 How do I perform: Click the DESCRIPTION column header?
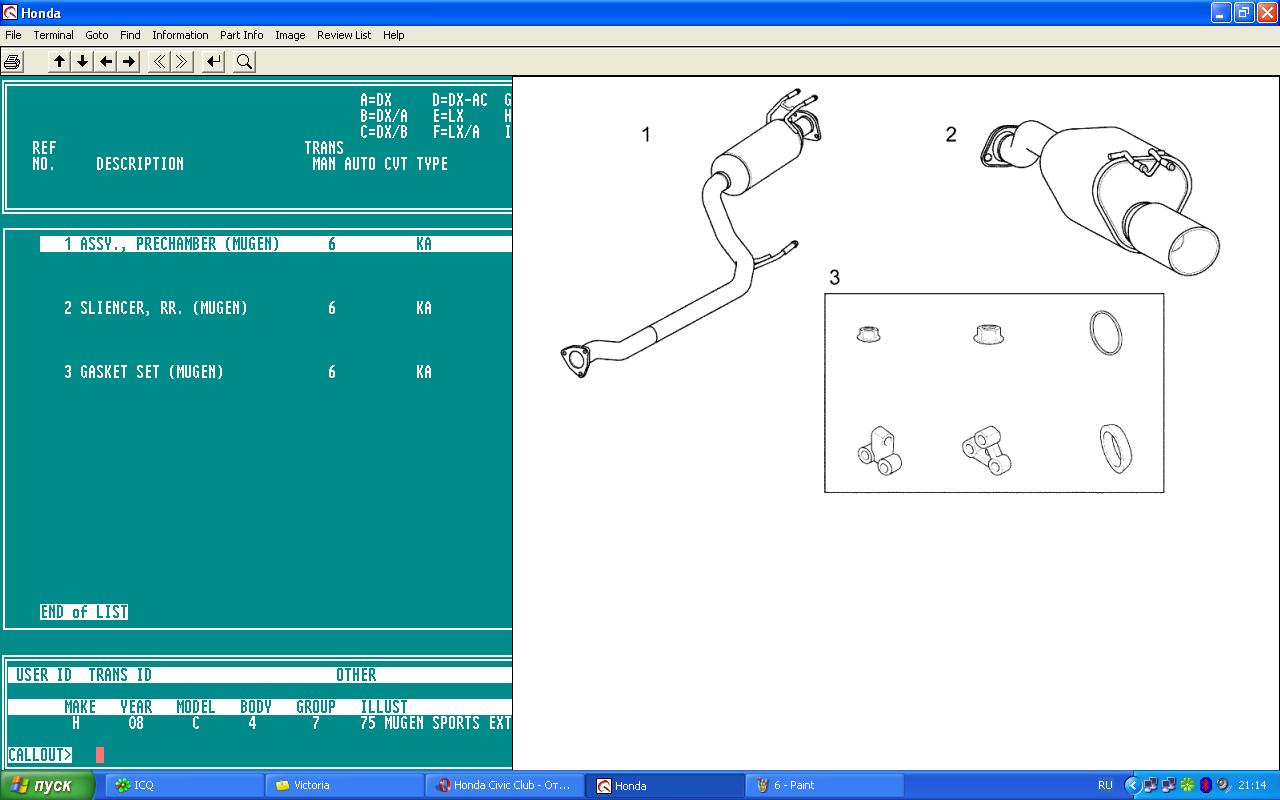coord(140,164)
